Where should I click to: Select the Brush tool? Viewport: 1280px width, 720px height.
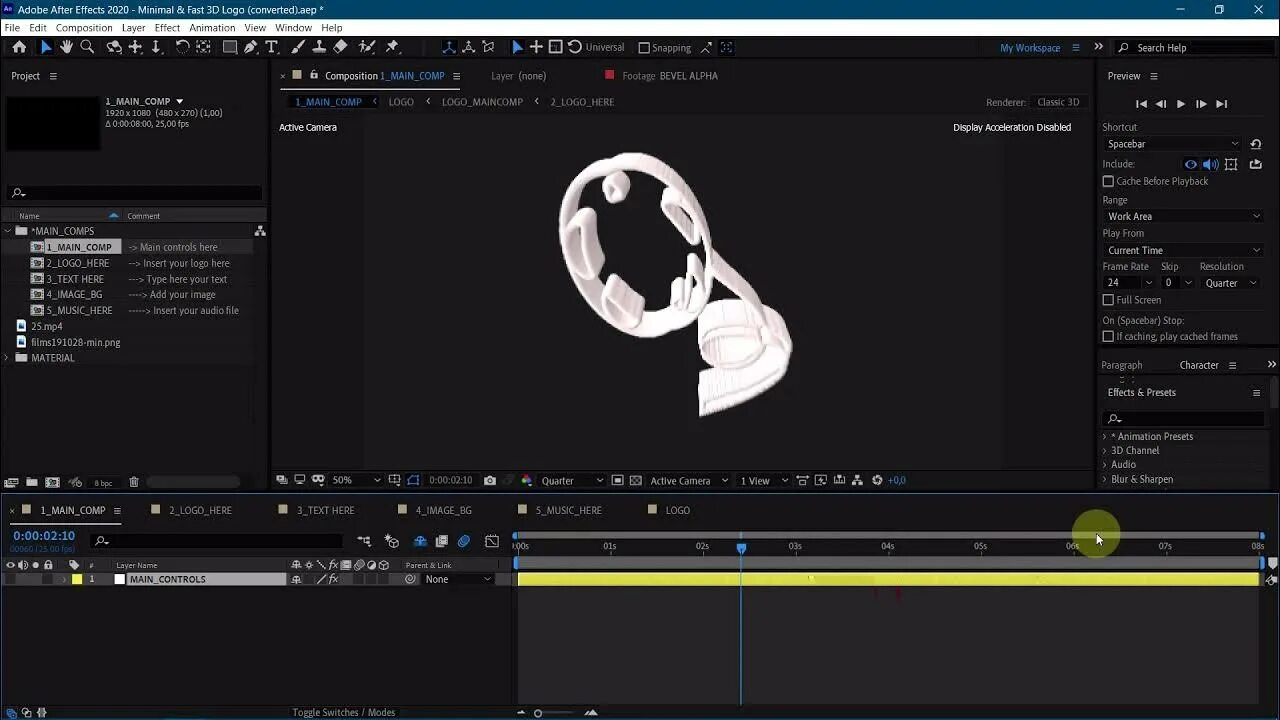point(297,47)
